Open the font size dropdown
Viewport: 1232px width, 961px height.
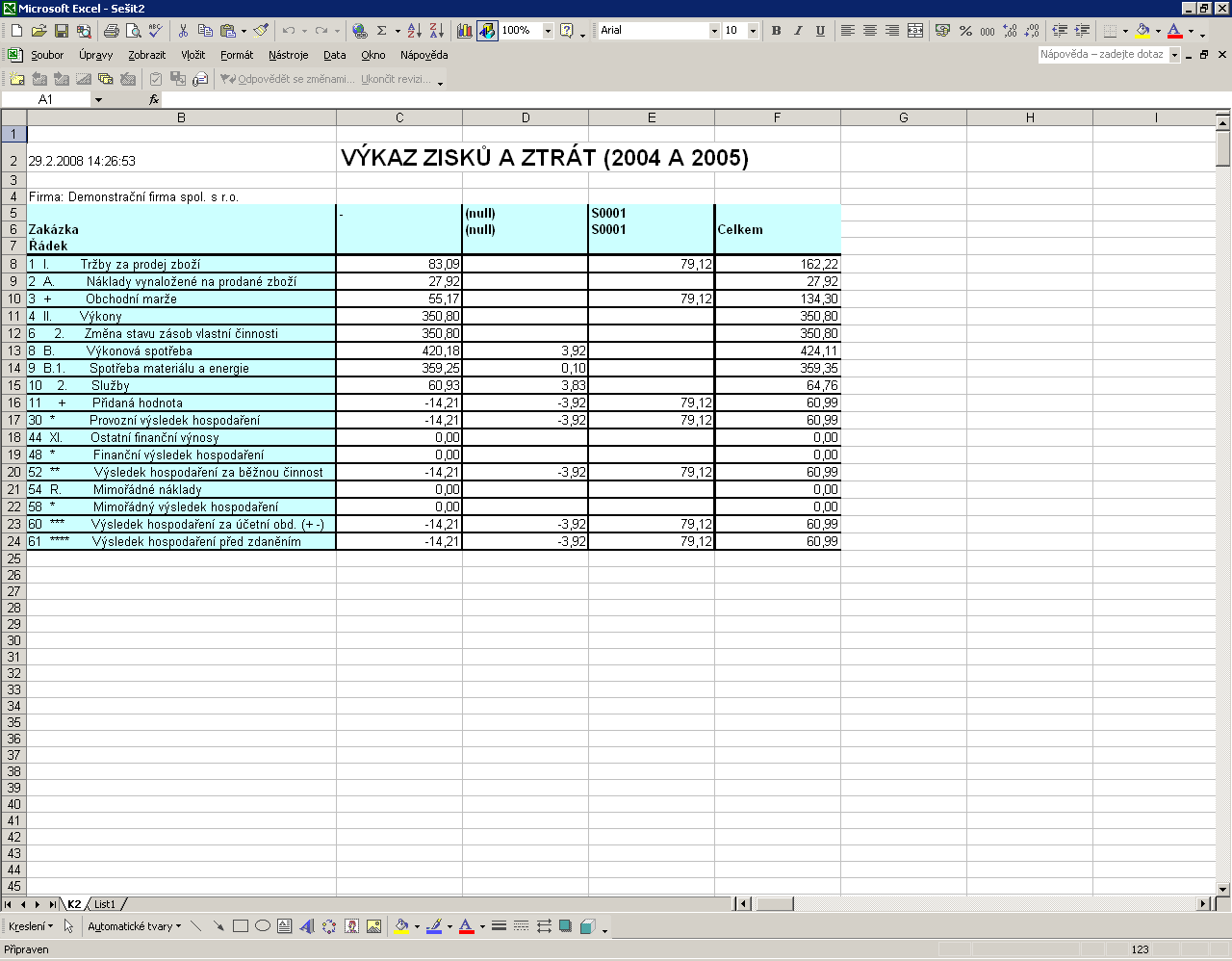751,31
